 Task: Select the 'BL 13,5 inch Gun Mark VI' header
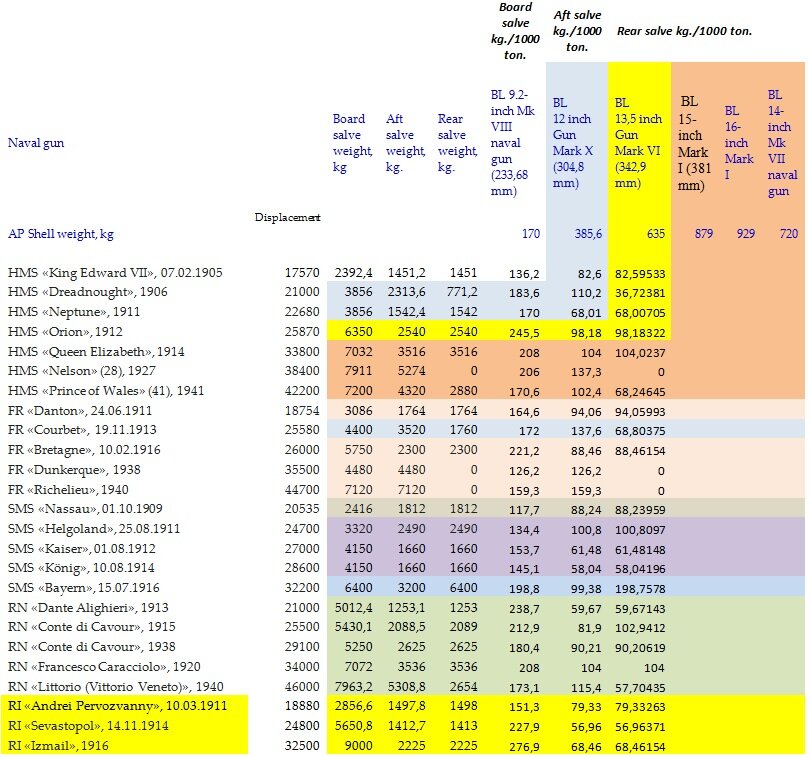(x=638, y=143)
